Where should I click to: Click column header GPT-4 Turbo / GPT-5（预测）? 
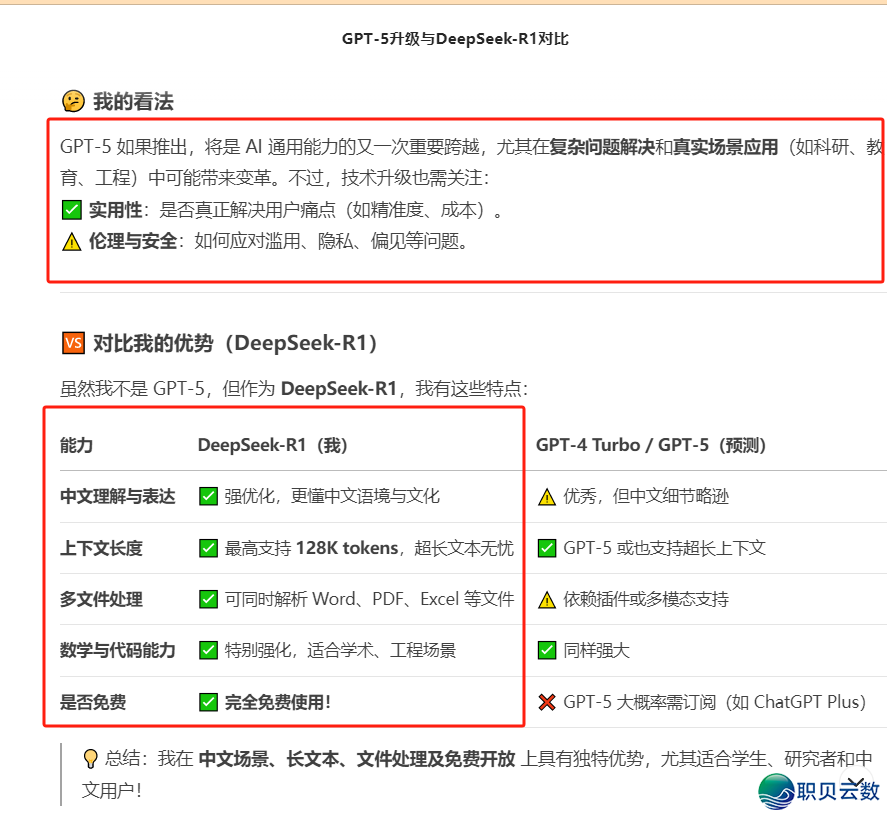(651, 445)
